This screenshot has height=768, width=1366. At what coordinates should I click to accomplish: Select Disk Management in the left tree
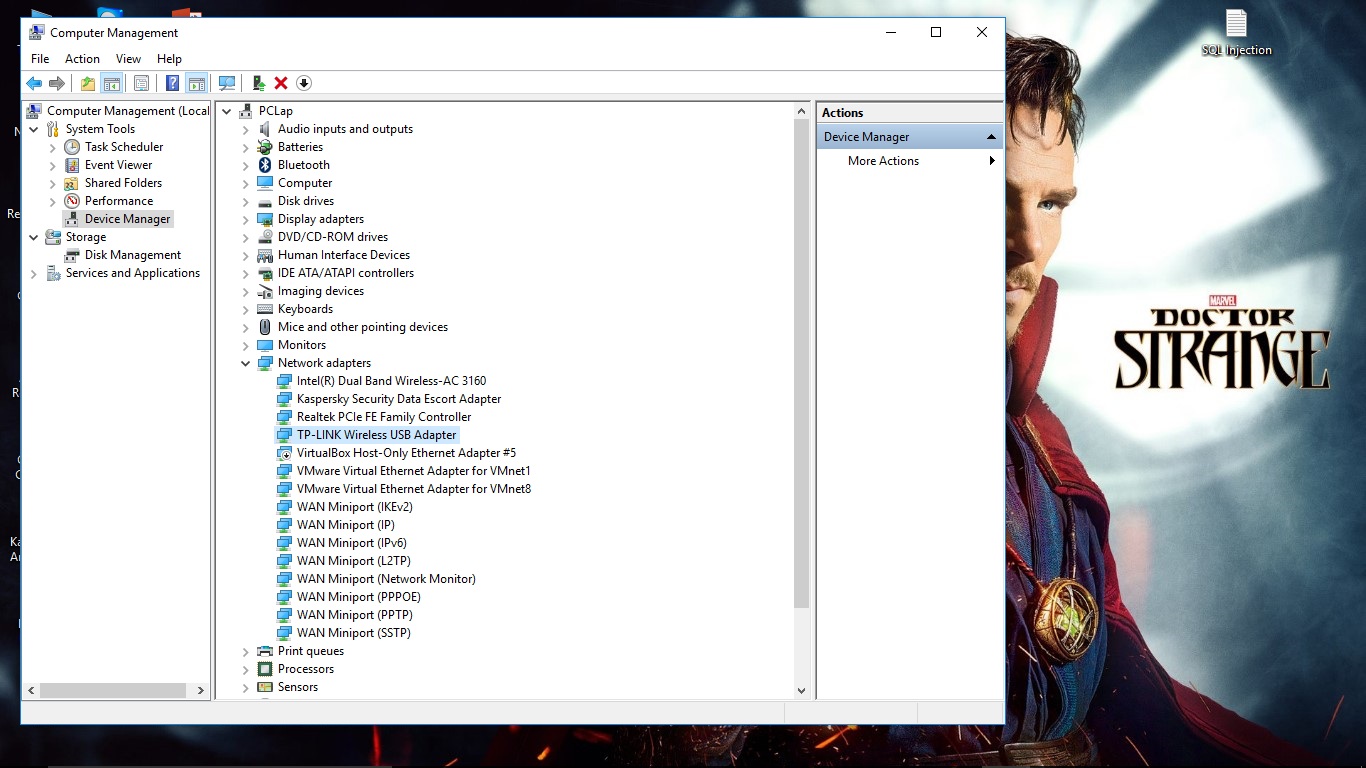133,255
